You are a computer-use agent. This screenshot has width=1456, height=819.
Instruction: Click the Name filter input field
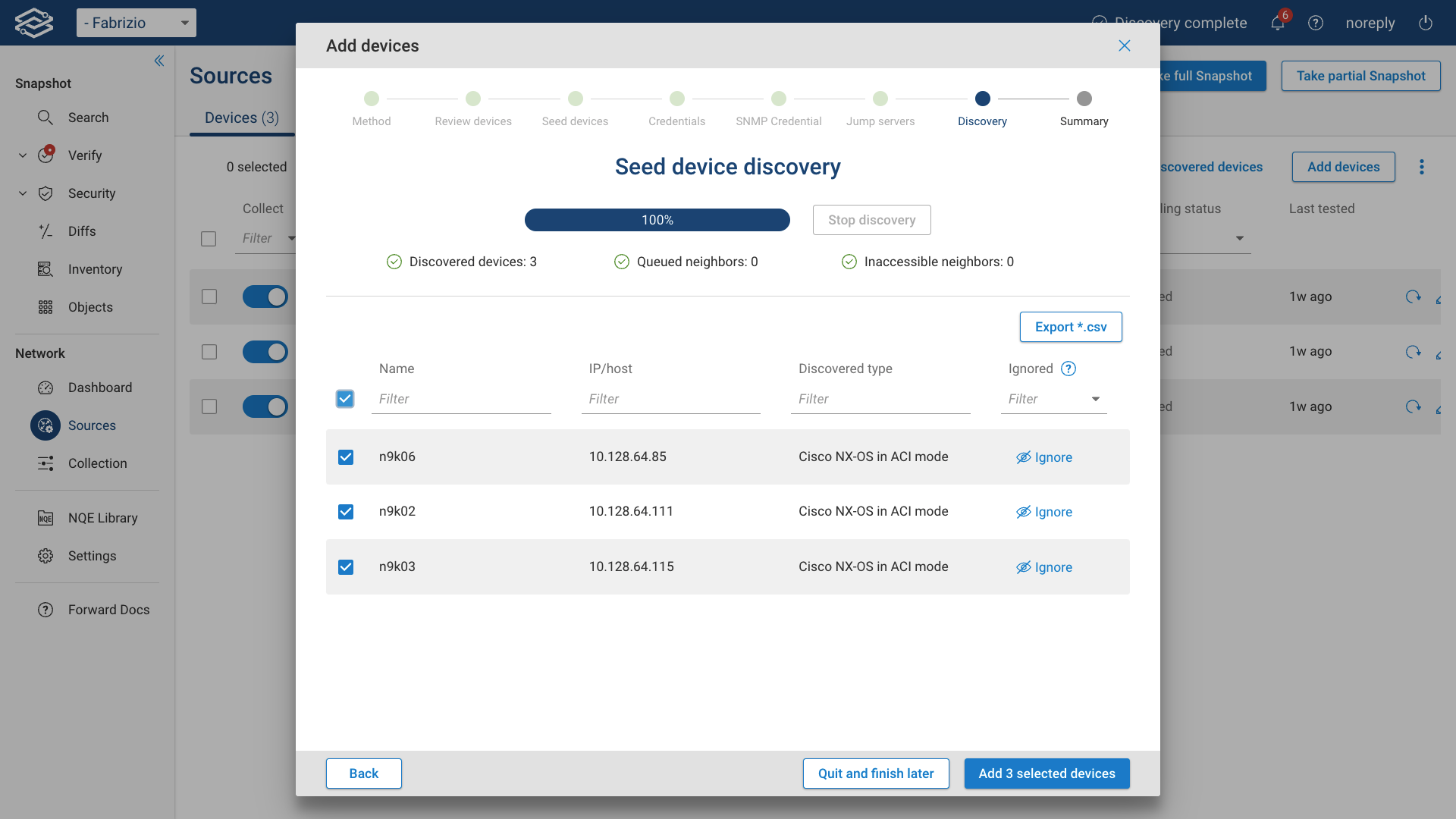(461, 398)
